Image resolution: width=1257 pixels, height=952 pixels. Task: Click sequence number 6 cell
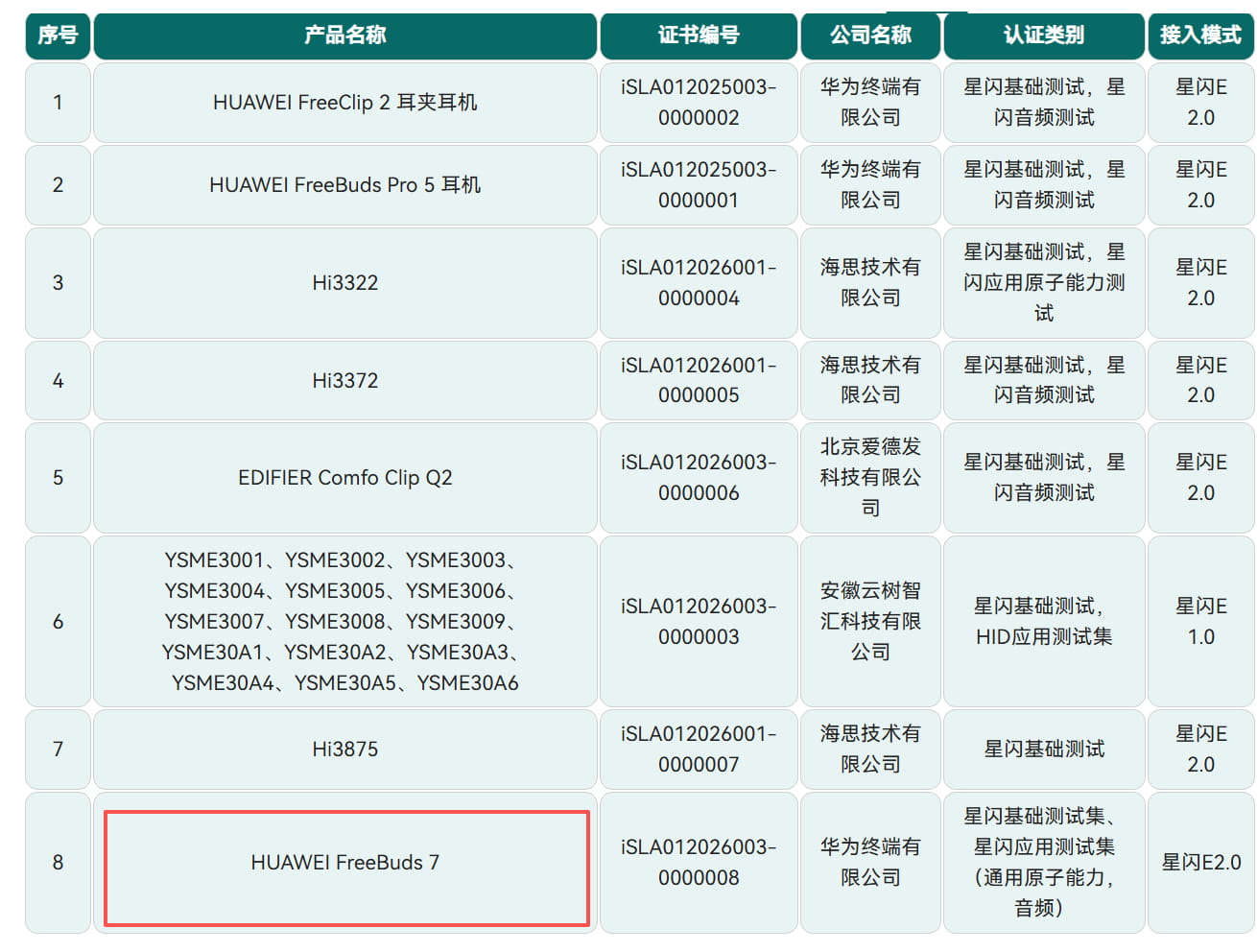[58, 622]
